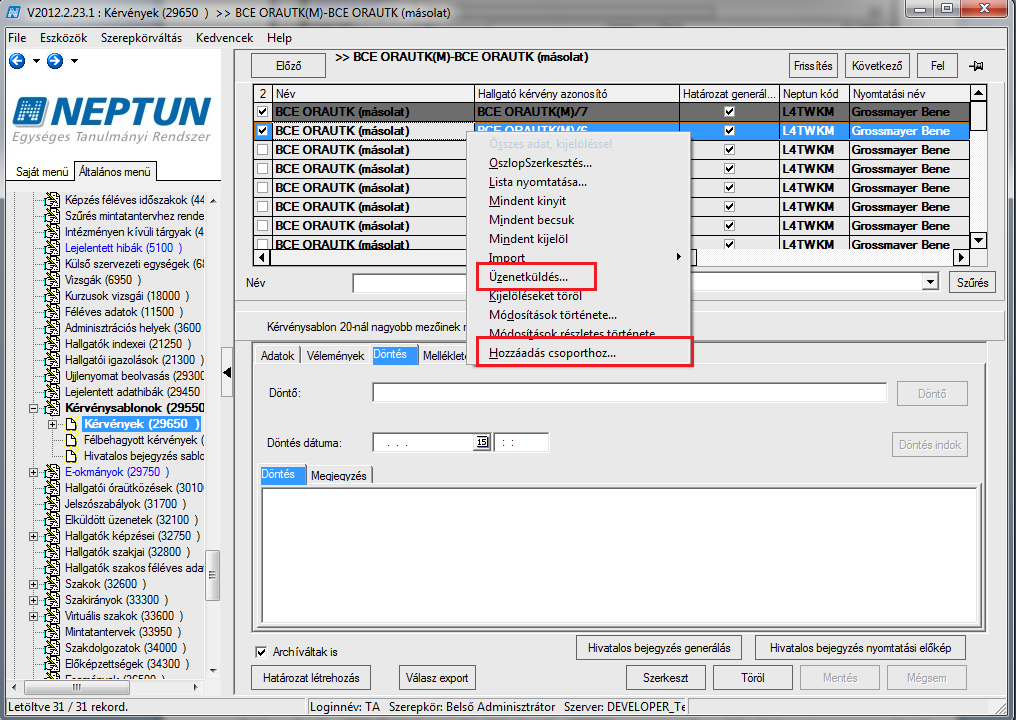This screenshot has height=720, width=1016.
Task: Click the Következő button
Action: point(877,66)
